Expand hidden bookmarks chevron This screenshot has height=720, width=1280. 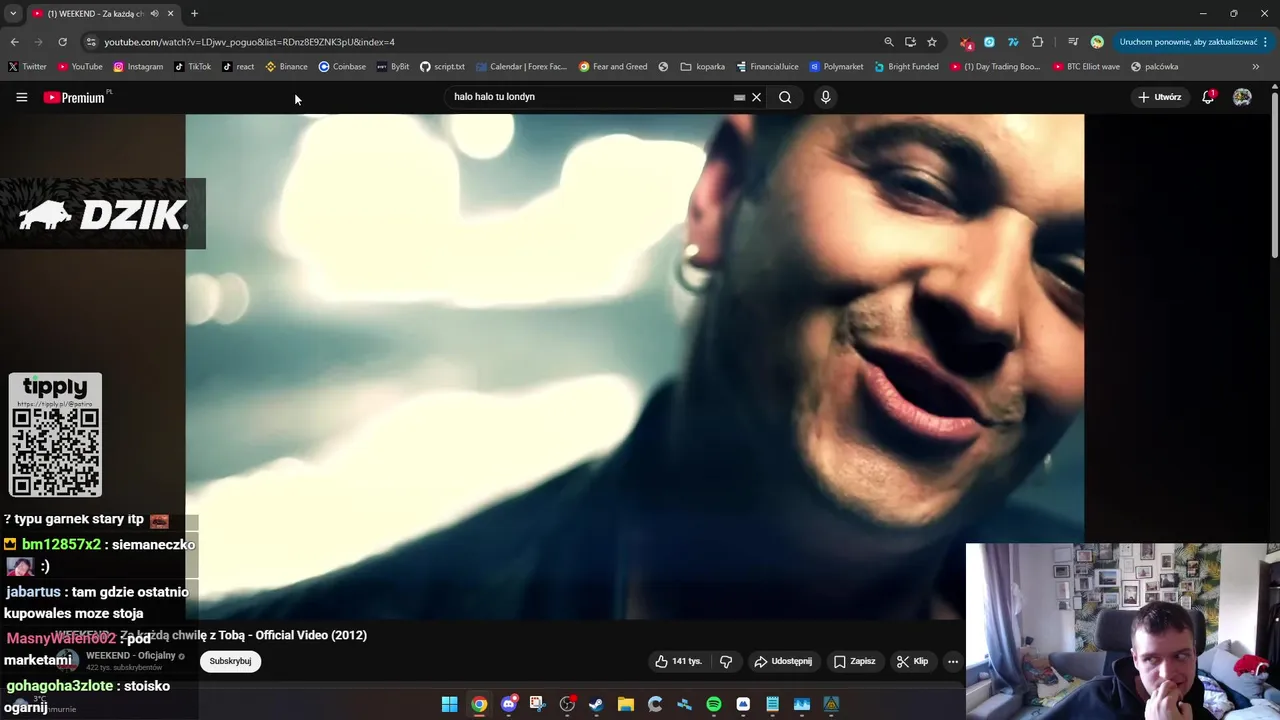coord(1255,67)
